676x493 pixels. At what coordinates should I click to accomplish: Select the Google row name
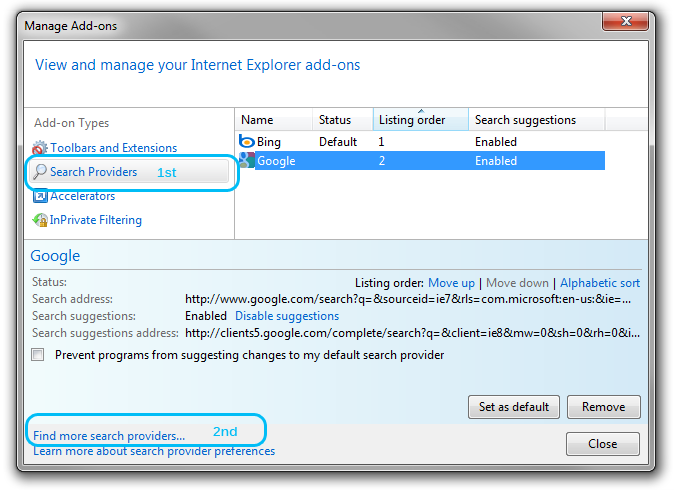coord(276,161)
